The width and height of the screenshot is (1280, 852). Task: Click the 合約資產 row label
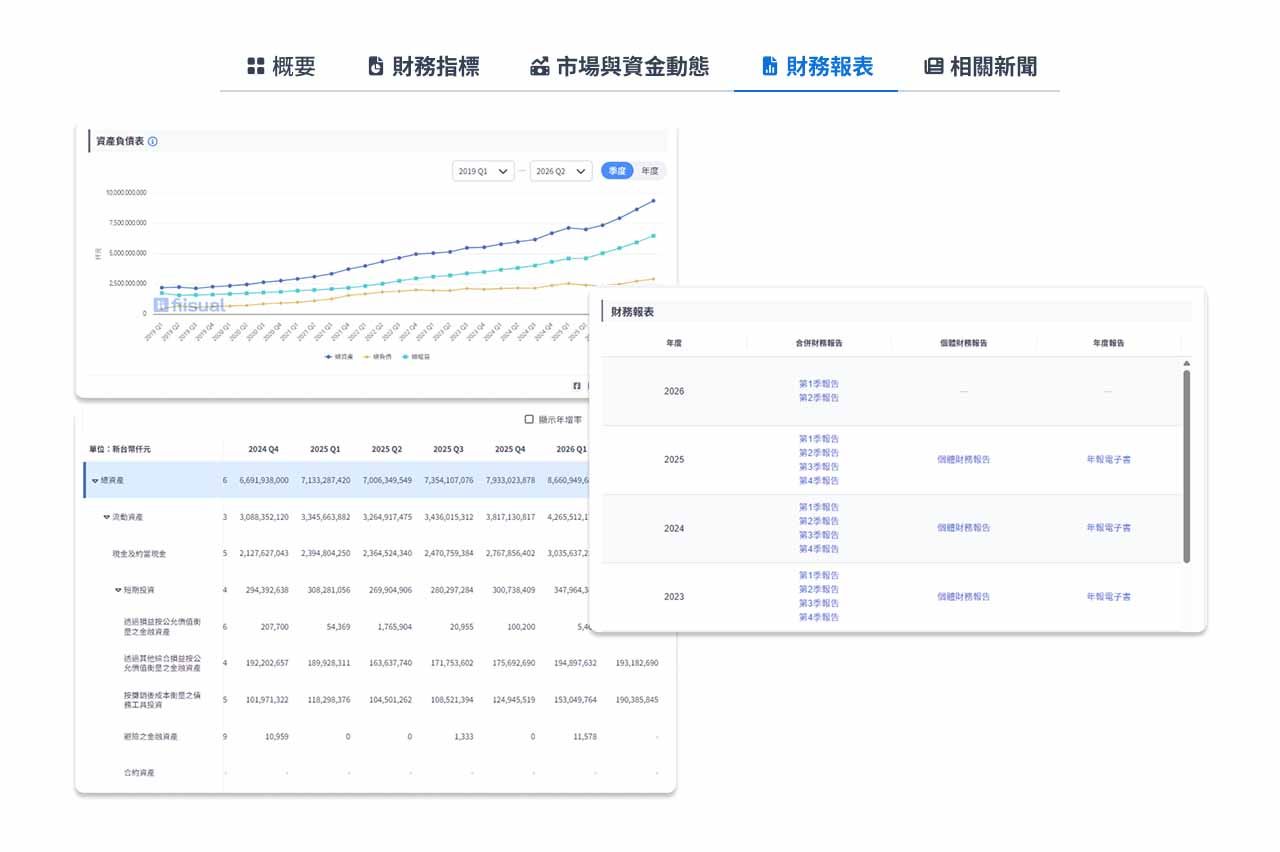(x=139, y=773)
